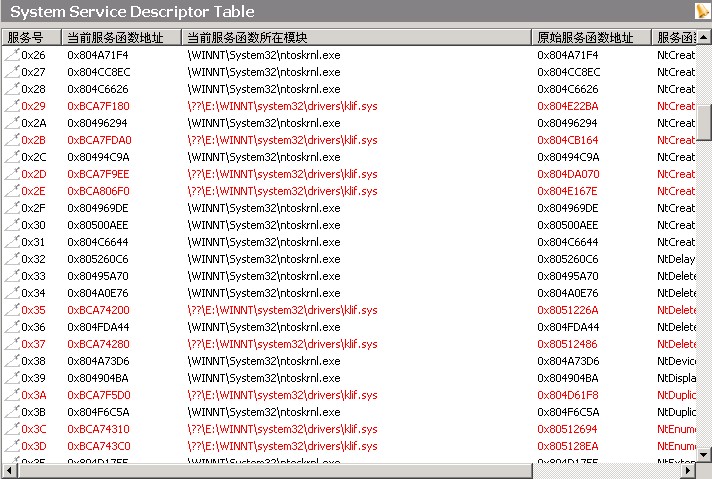Select service number 0x36
The height and width of the screenshot is (479, 712).
pos(34,327)
